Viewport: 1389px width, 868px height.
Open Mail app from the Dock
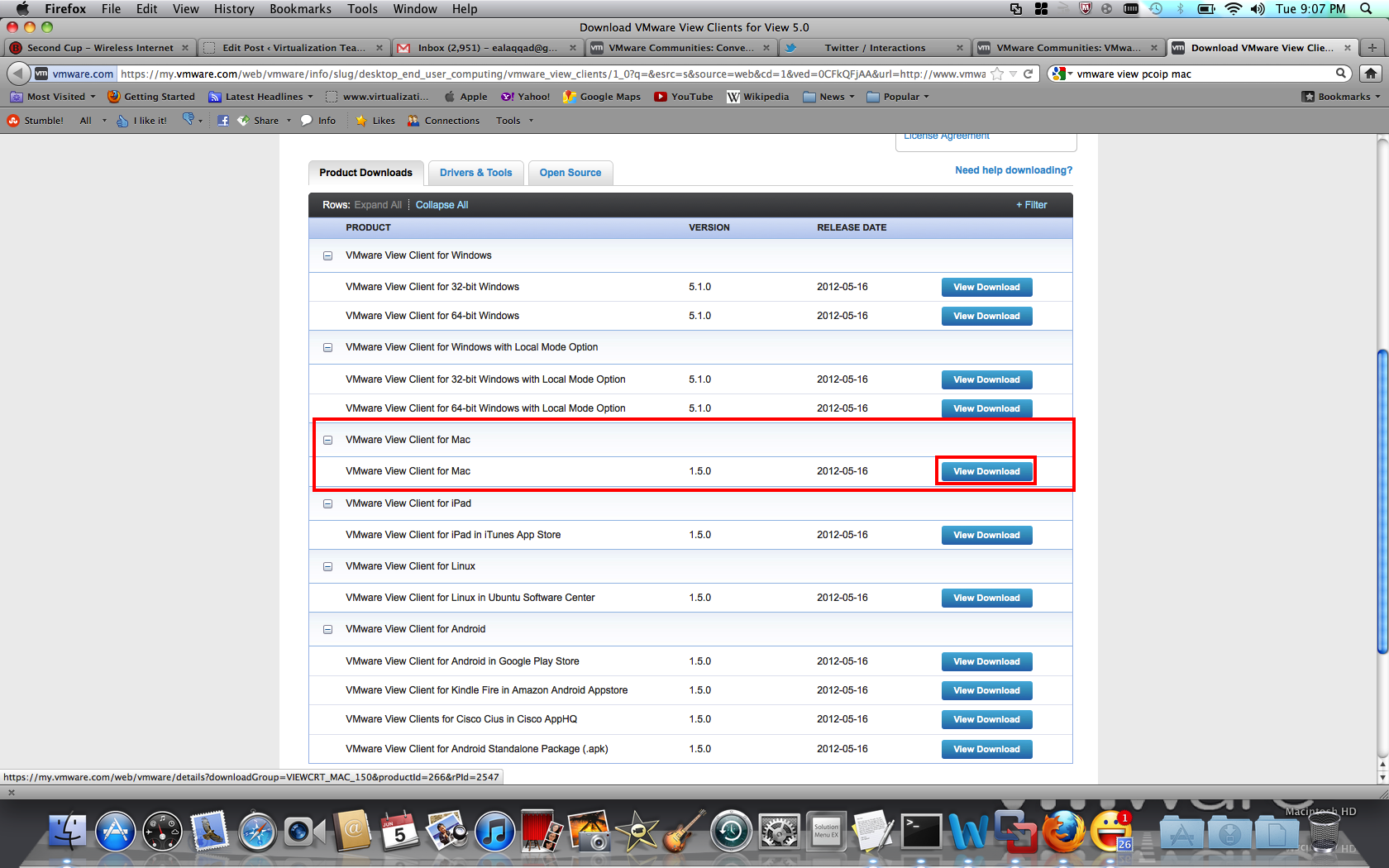(x=210, y=831)
